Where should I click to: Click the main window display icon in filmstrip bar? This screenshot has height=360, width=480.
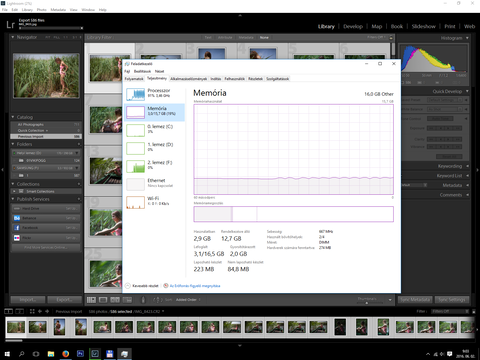(8, 311)
